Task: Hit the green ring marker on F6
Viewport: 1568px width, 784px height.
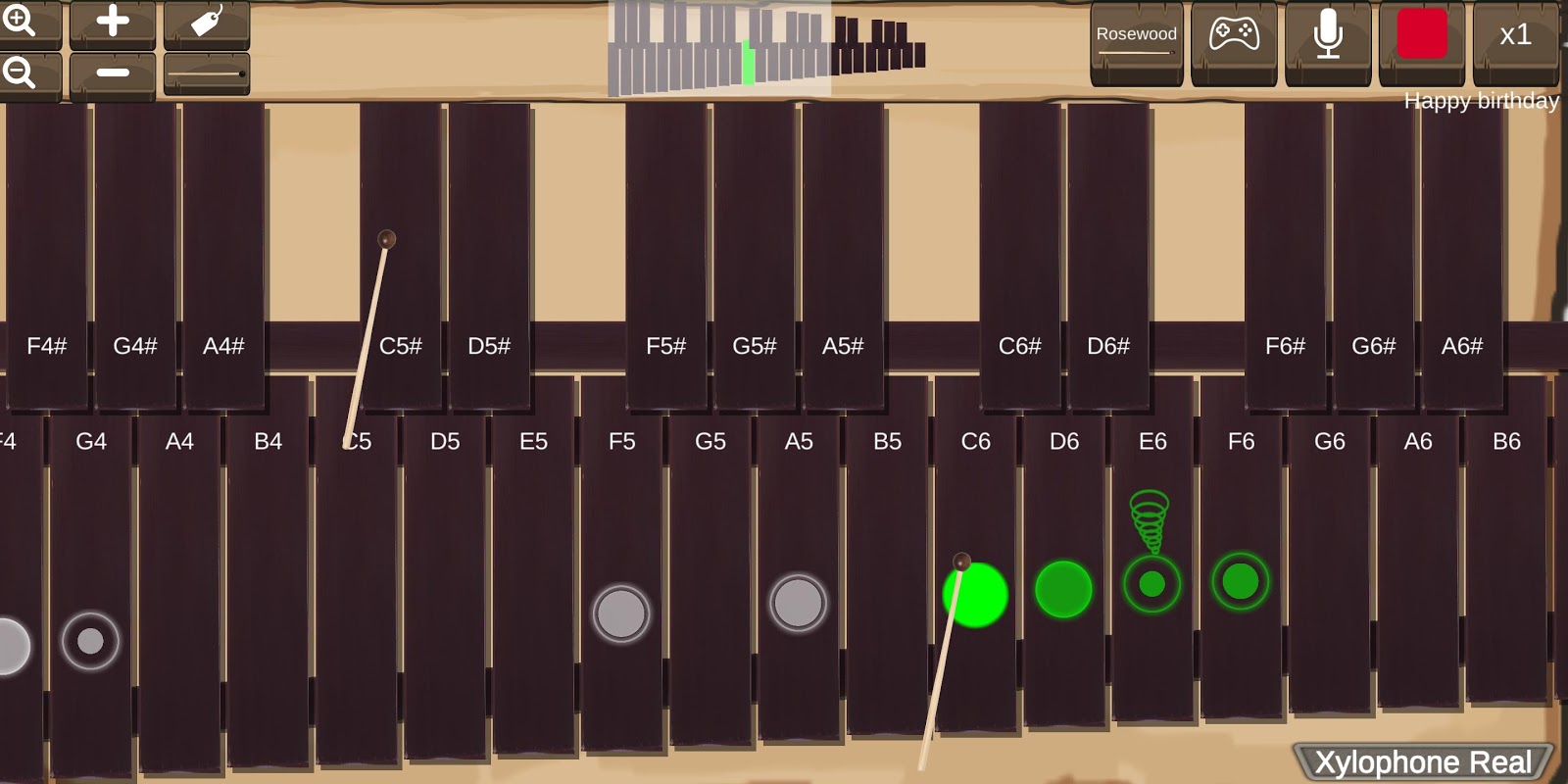Action: coord(1241,581)
